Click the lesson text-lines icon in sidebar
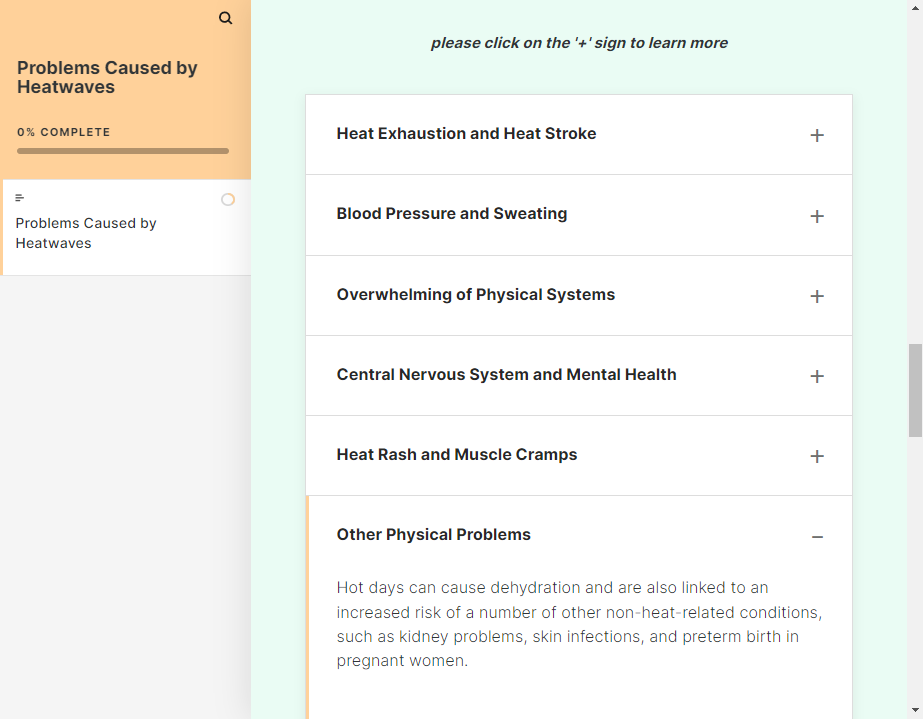This screenshot has height=722, width=924. tap(19, 198)
